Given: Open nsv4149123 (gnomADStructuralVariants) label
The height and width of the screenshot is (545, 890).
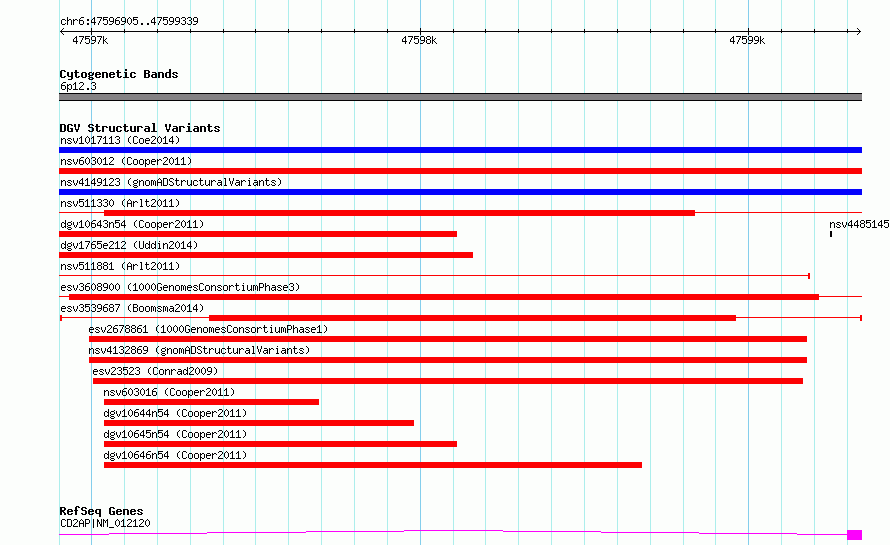Looking at the screenshot, I should pyautogui.click(x=171, y=182).
